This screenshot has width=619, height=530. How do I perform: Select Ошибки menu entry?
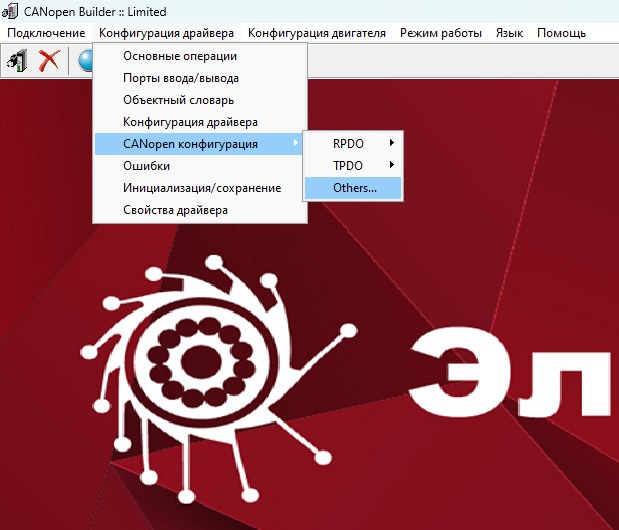[x=200, y=166]
